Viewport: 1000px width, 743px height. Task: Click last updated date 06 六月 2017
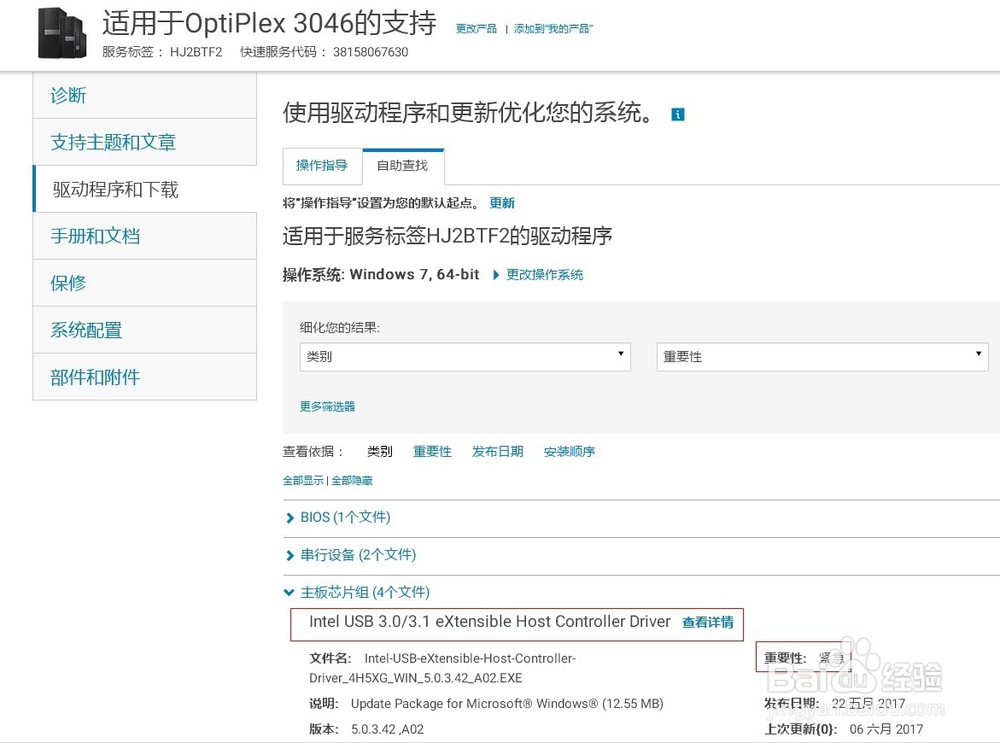(886, 729)
